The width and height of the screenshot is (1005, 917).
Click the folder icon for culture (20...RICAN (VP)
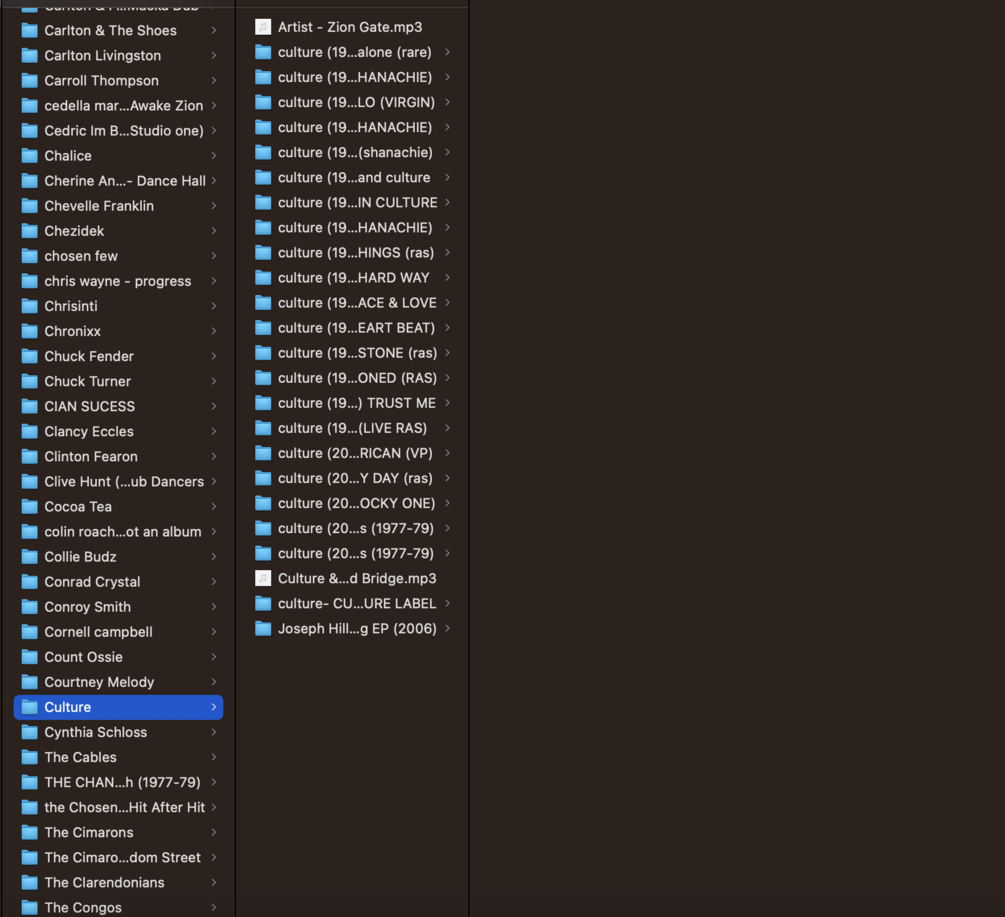click(263, 454)
